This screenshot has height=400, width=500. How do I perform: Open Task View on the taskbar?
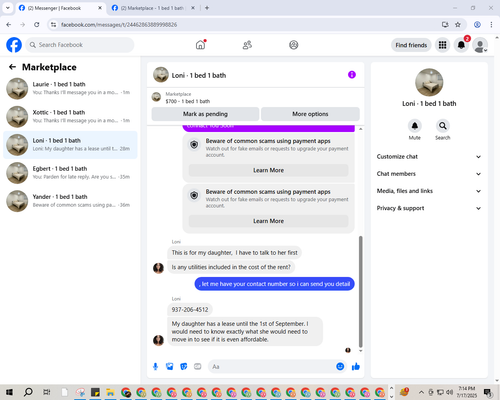[47, 392]
